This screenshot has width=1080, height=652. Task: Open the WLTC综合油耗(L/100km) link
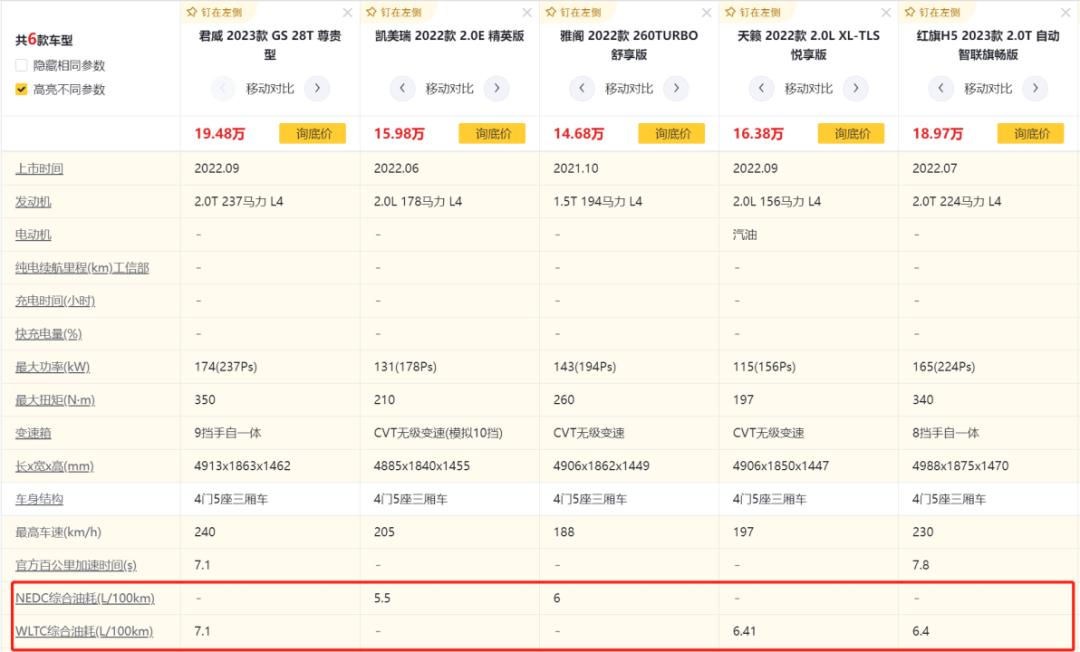pos(84,631)
